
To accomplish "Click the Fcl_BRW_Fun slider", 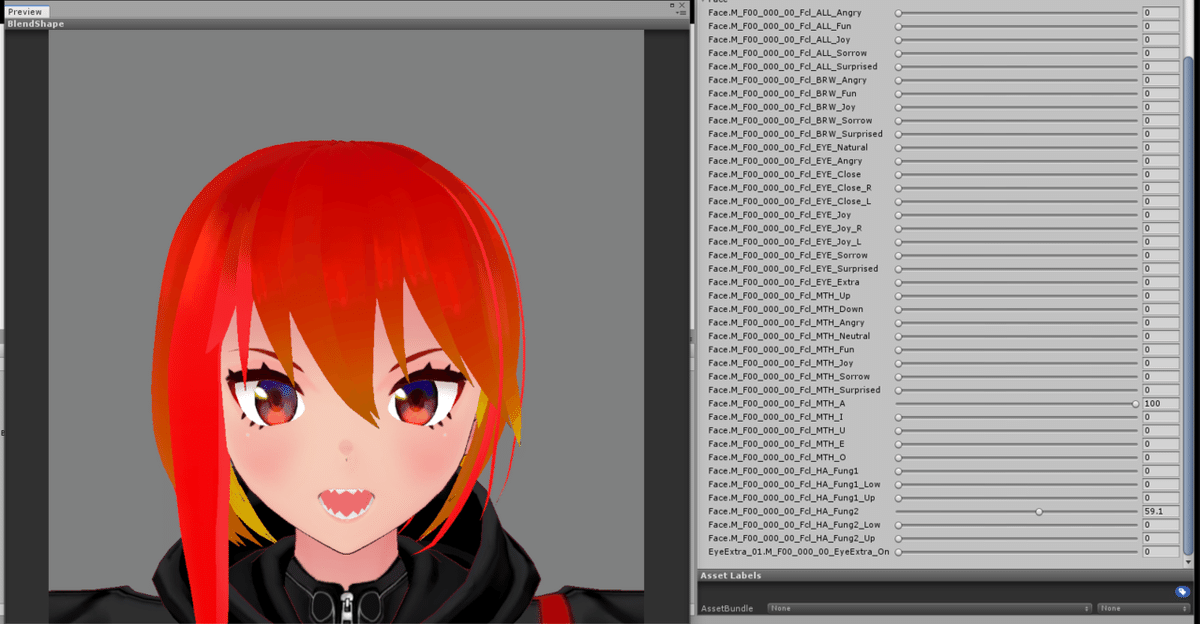I will point(1017,94).
